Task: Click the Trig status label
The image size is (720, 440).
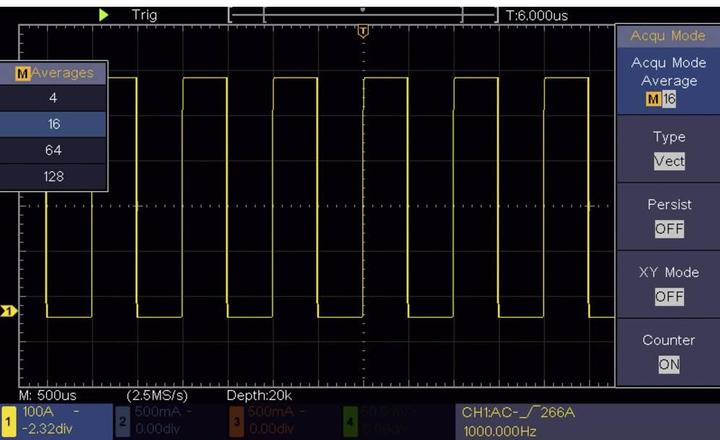Action: click(144, 15)
